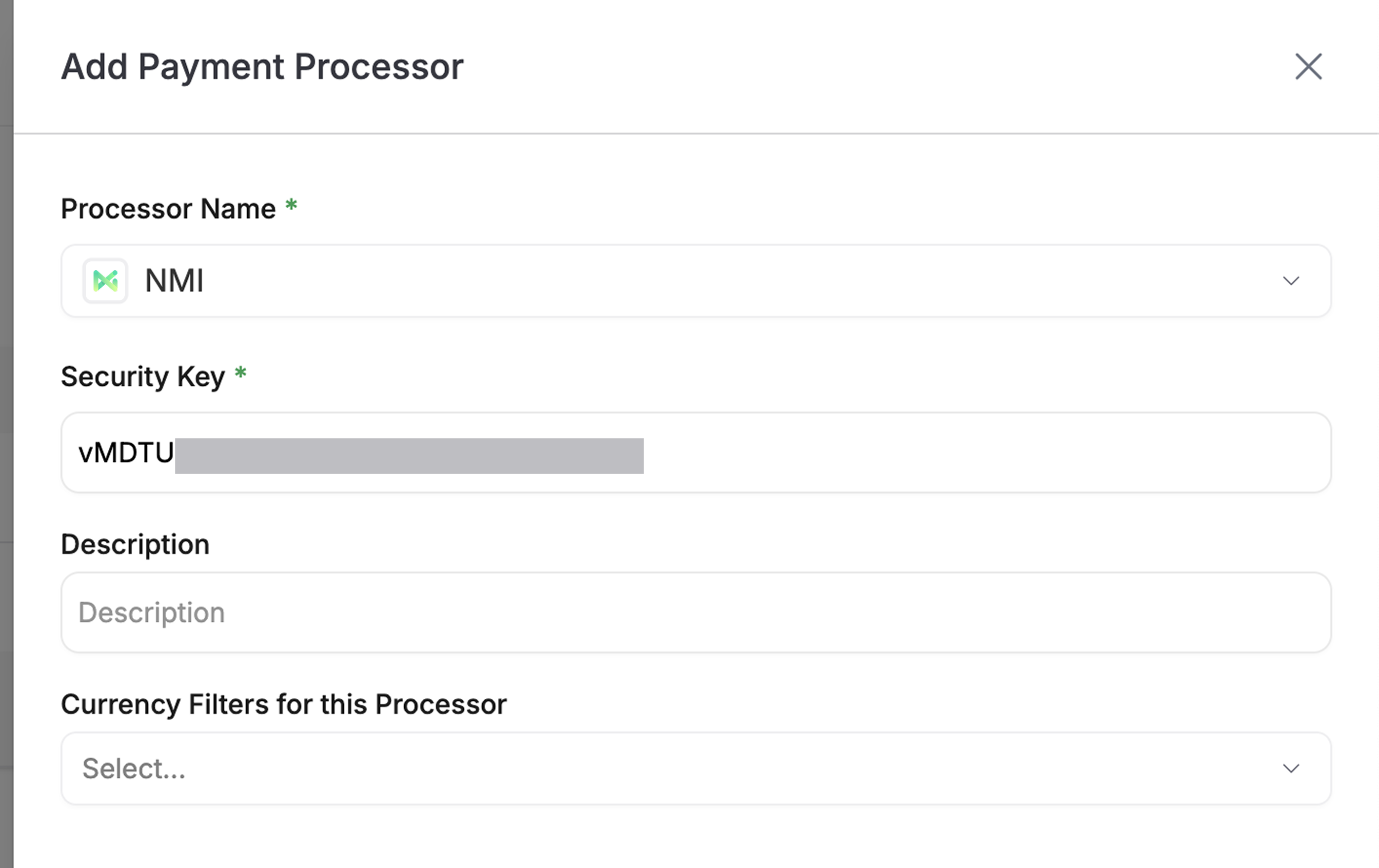Viewport: 1379px width, 868px height.
Task: Click the green asterisk beside Processor Name
Action: click(x=292, y=204)
